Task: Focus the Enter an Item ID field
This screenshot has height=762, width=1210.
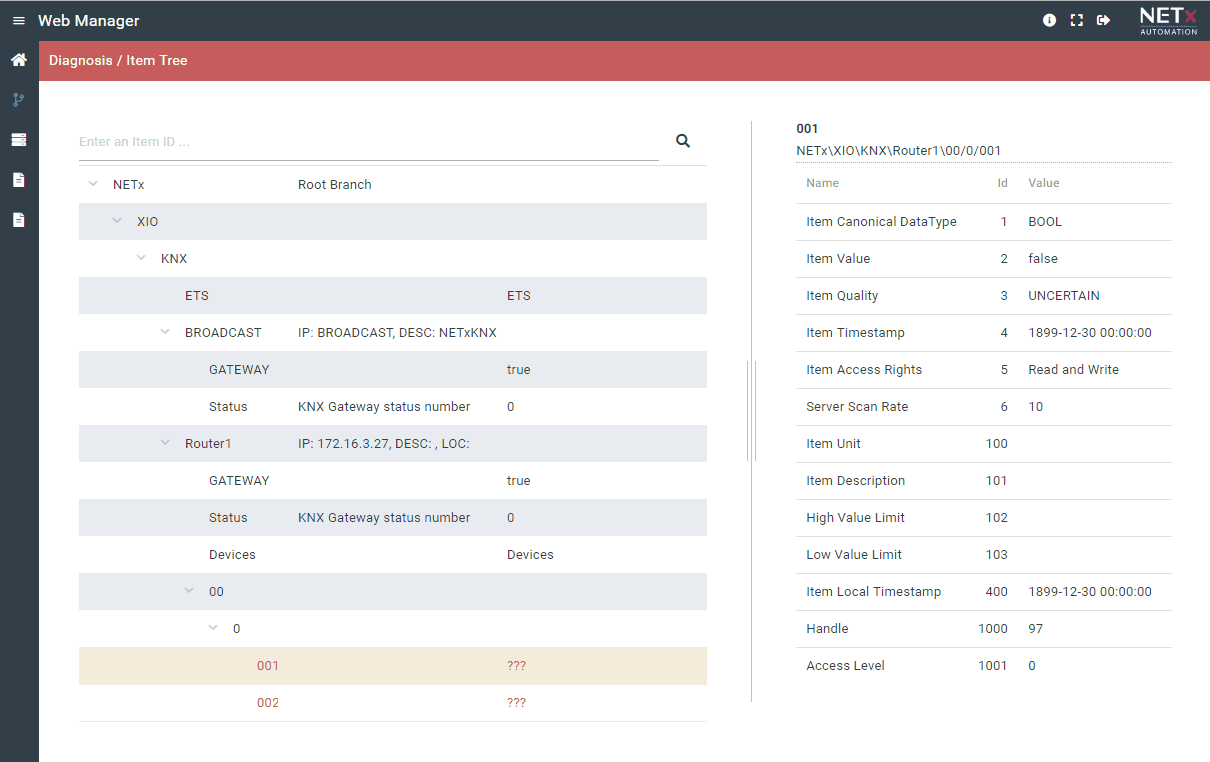Action: coord(369,142)
